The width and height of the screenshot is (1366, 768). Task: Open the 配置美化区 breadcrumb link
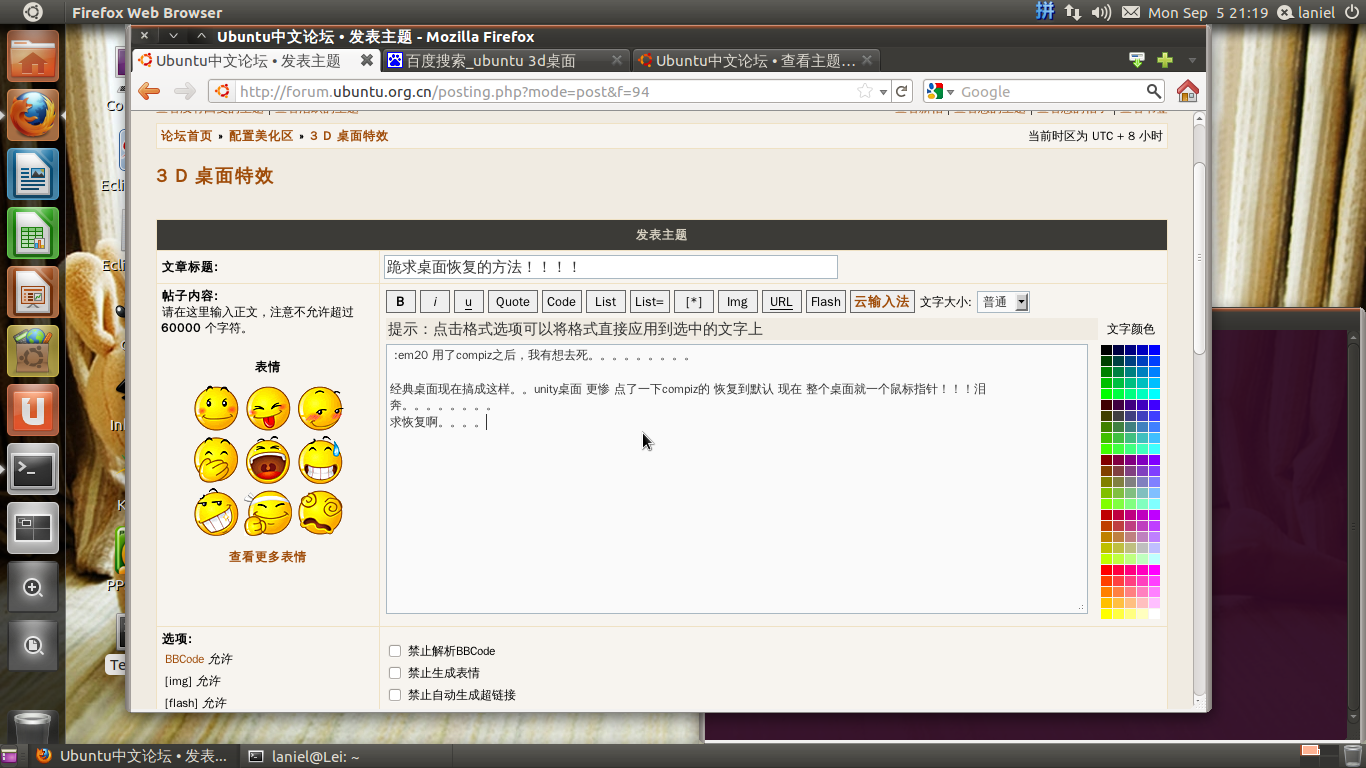(x=260, y=136)
